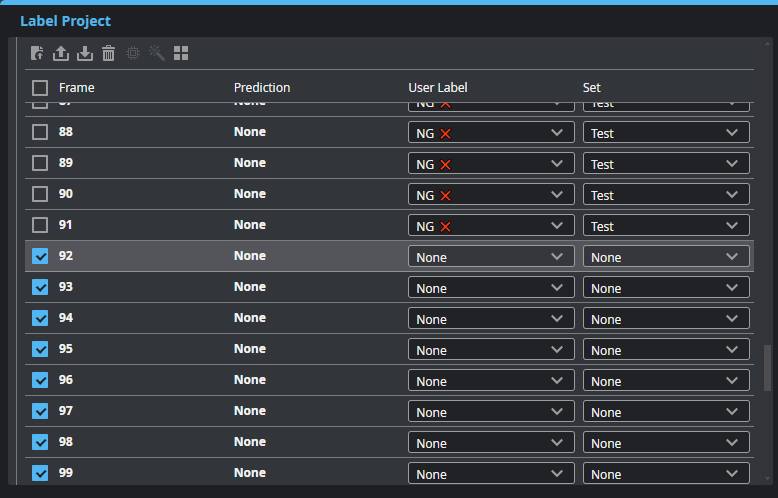Image resolution: width=778 pixels, height=498 pixels.
Task: Switch to grid view icon
Action: click(181, 53)
